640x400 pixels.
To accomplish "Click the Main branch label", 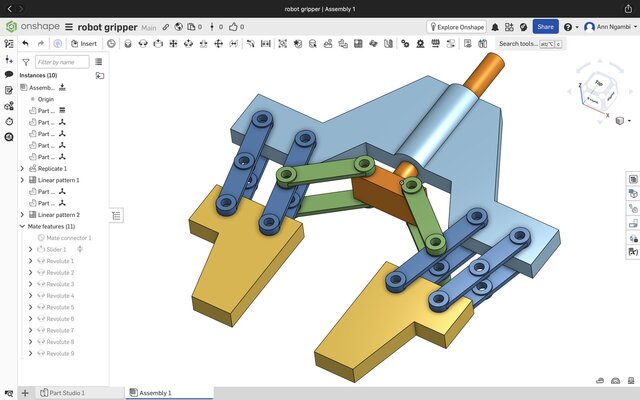I will click(149, 28).
